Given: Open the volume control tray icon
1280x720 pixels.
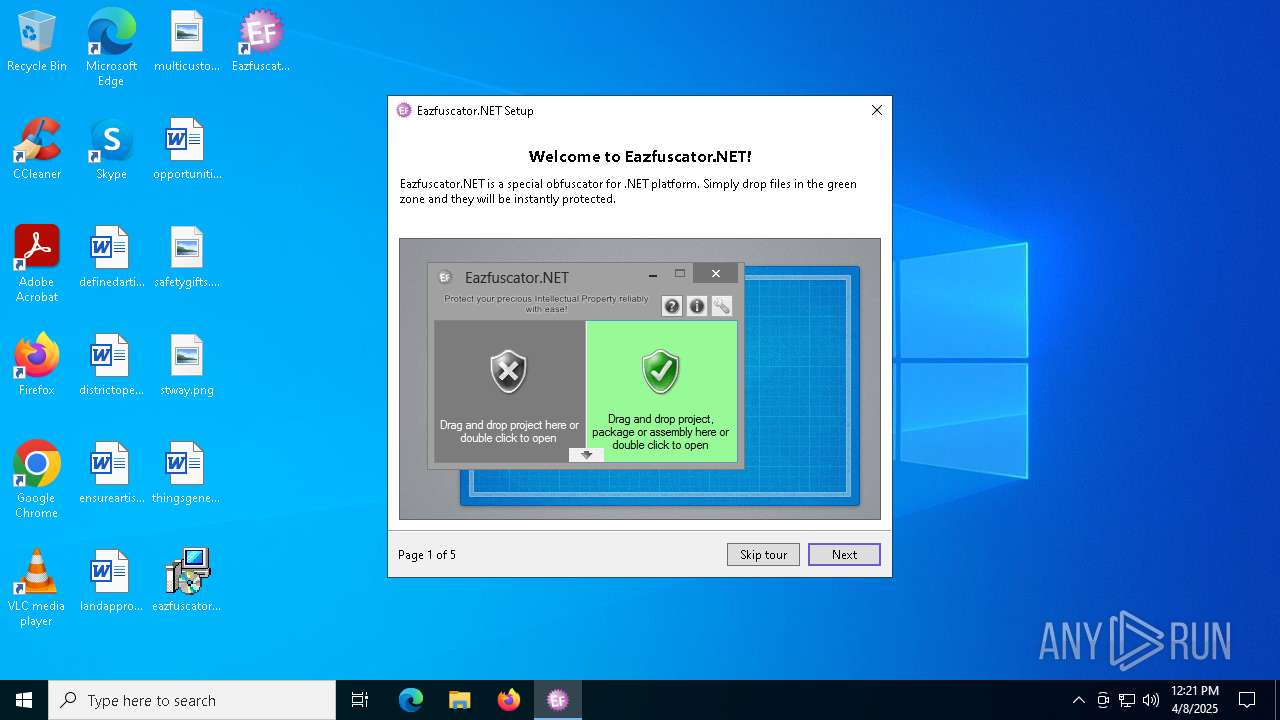Looking at the screenshot, I should [x=1151, y=700].
